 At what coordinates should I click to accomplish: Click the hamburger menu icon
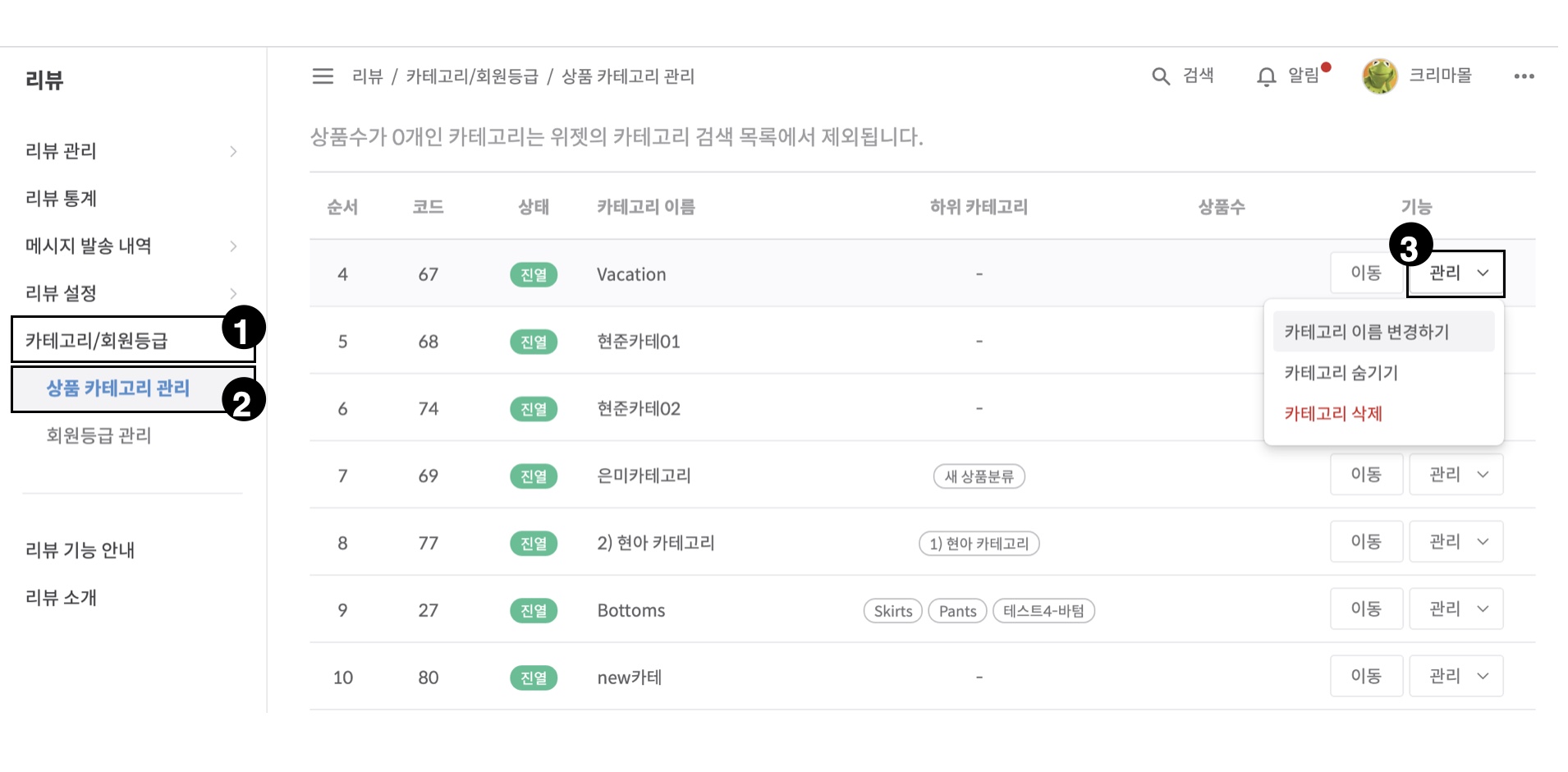323,76
